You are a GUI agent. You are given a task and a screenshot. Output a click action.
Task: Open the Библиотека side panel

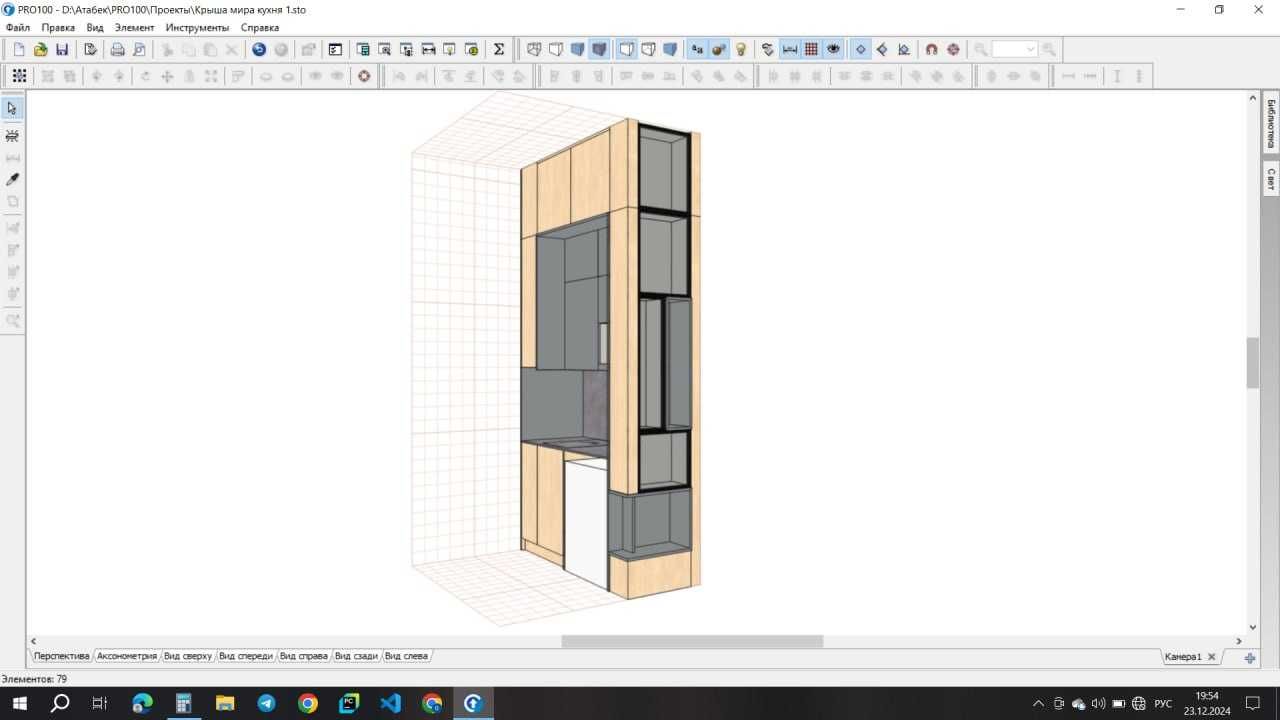pyautogui.click(x=1271, y=124)
